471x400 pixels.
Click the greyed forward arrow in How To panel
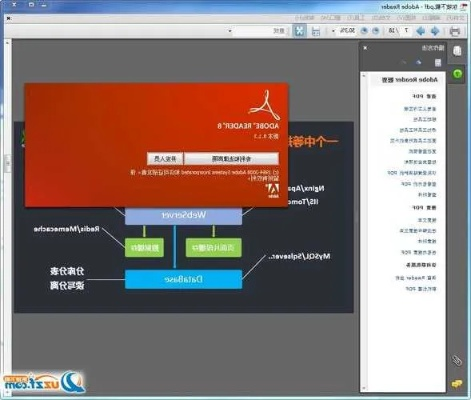pyautogui.click(x=404, y=62)
